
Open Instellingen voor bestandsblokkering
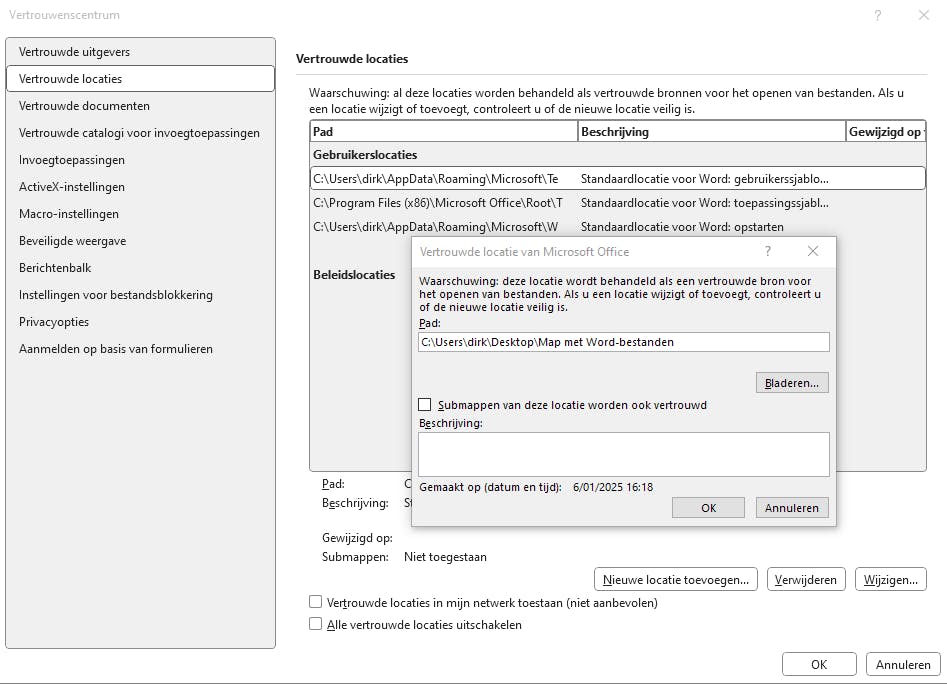point(140,295)
